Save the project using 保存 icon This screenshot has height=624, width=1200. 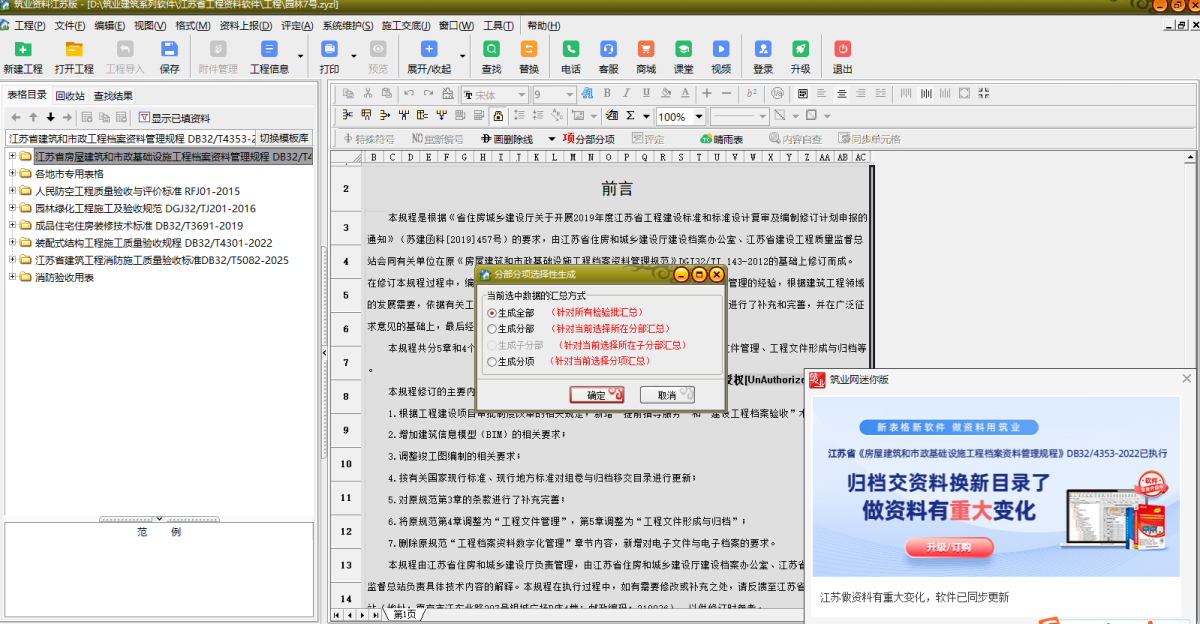tap(170, 56)
